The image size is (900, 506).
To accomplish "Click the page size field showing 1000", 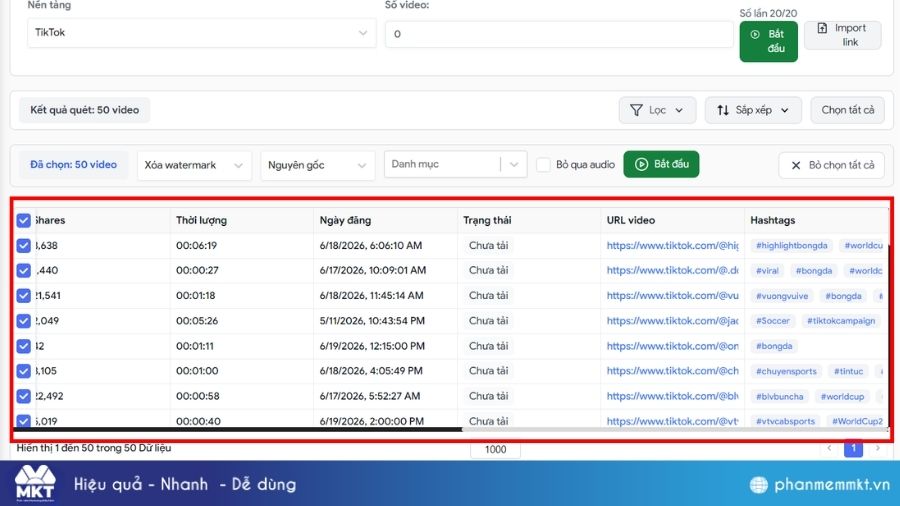I will 495,449.
